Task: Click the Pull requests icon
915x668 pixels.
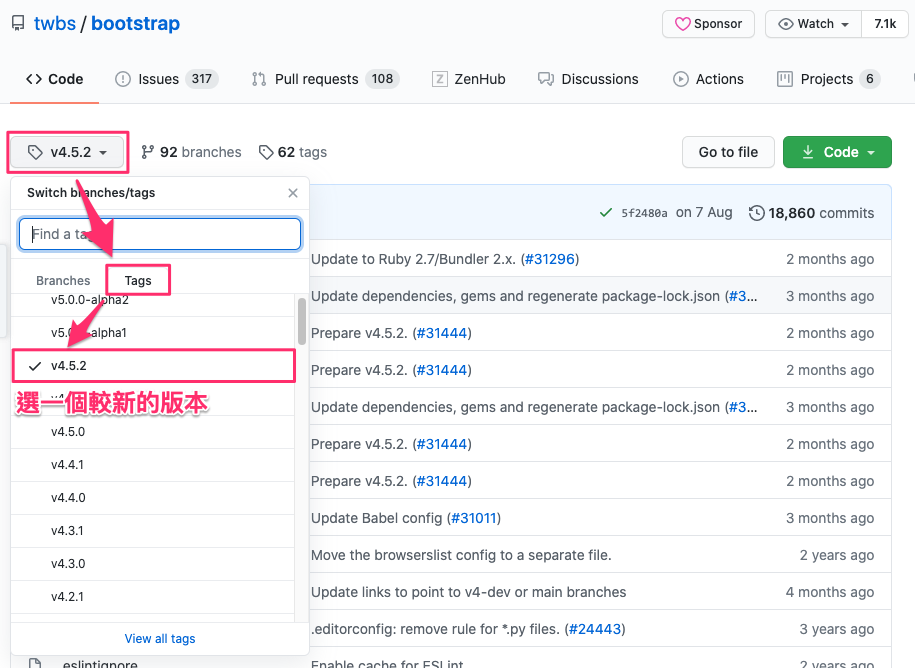Action: 259,79
